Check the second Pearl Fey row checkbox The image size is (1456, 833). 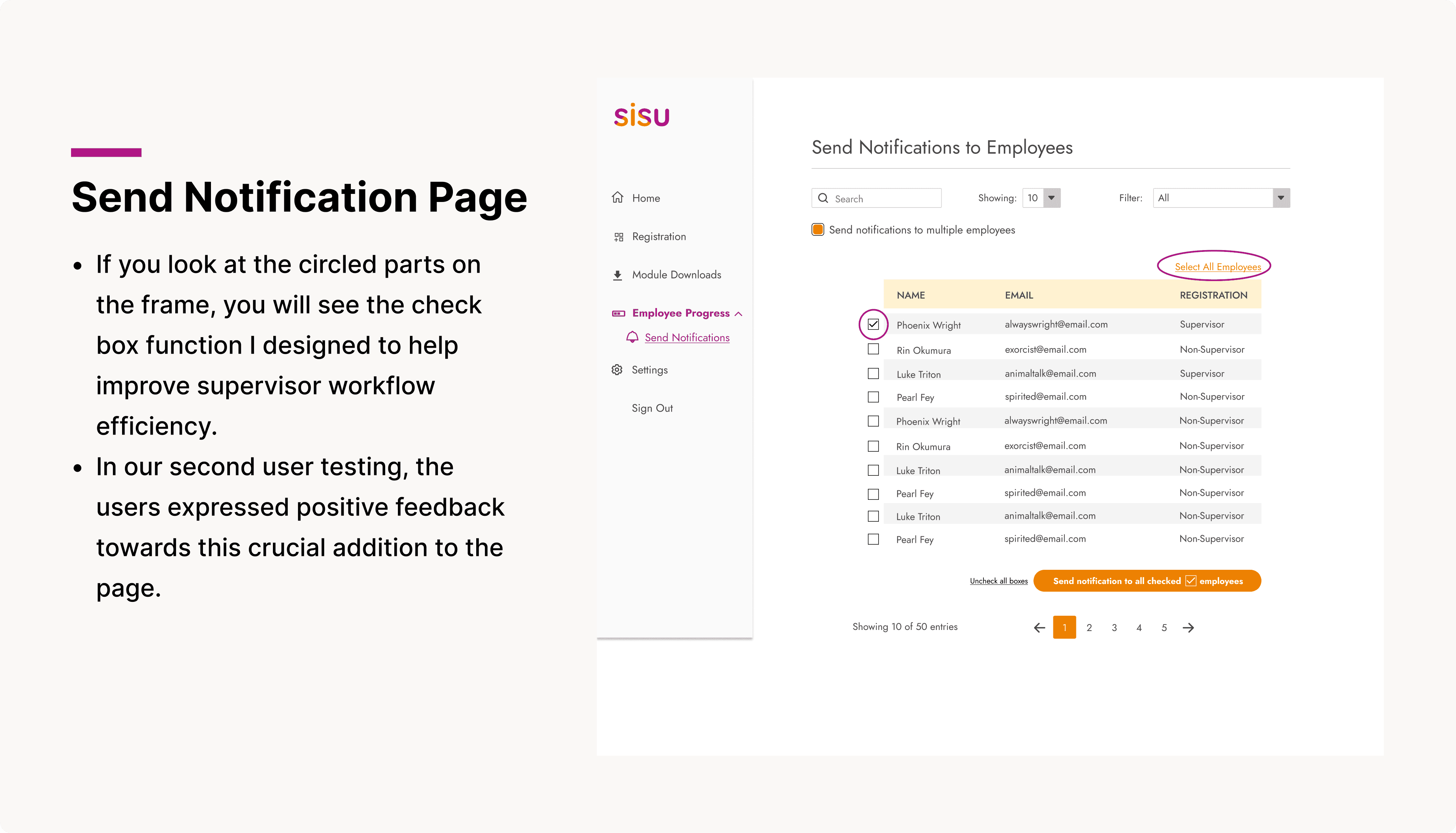(x=873, y=494)
